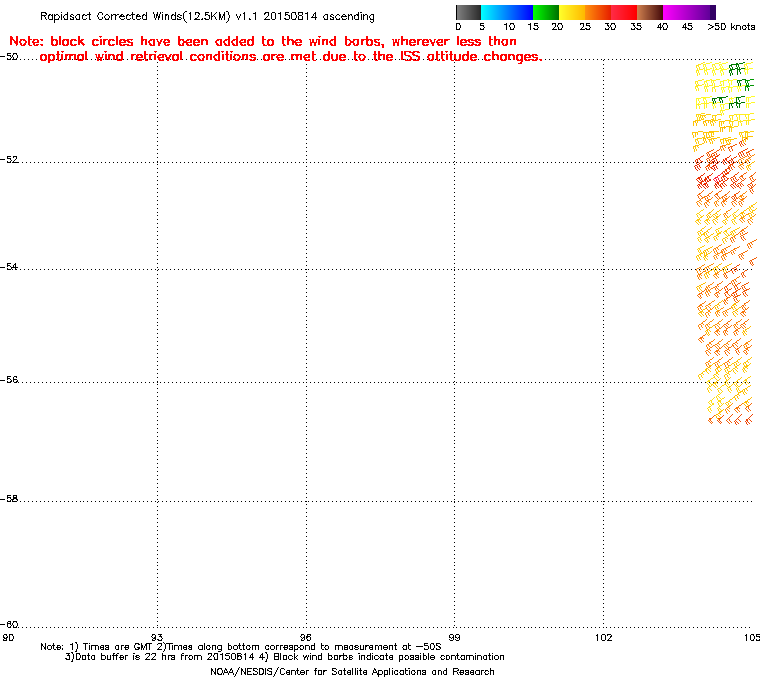Click the longitude label 96
Image resolution: width=760 pixels, height=688 pixels.
click(306, 637)
